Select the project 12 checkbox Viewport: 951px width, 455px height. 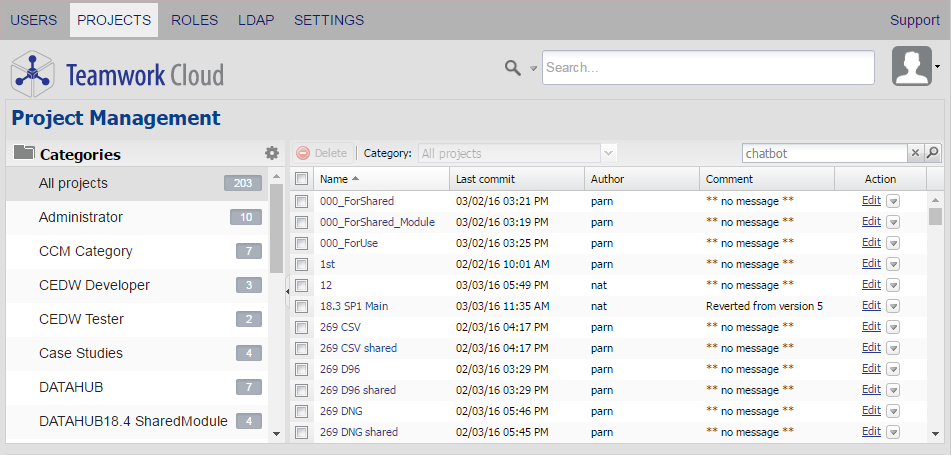coord(301,285)
